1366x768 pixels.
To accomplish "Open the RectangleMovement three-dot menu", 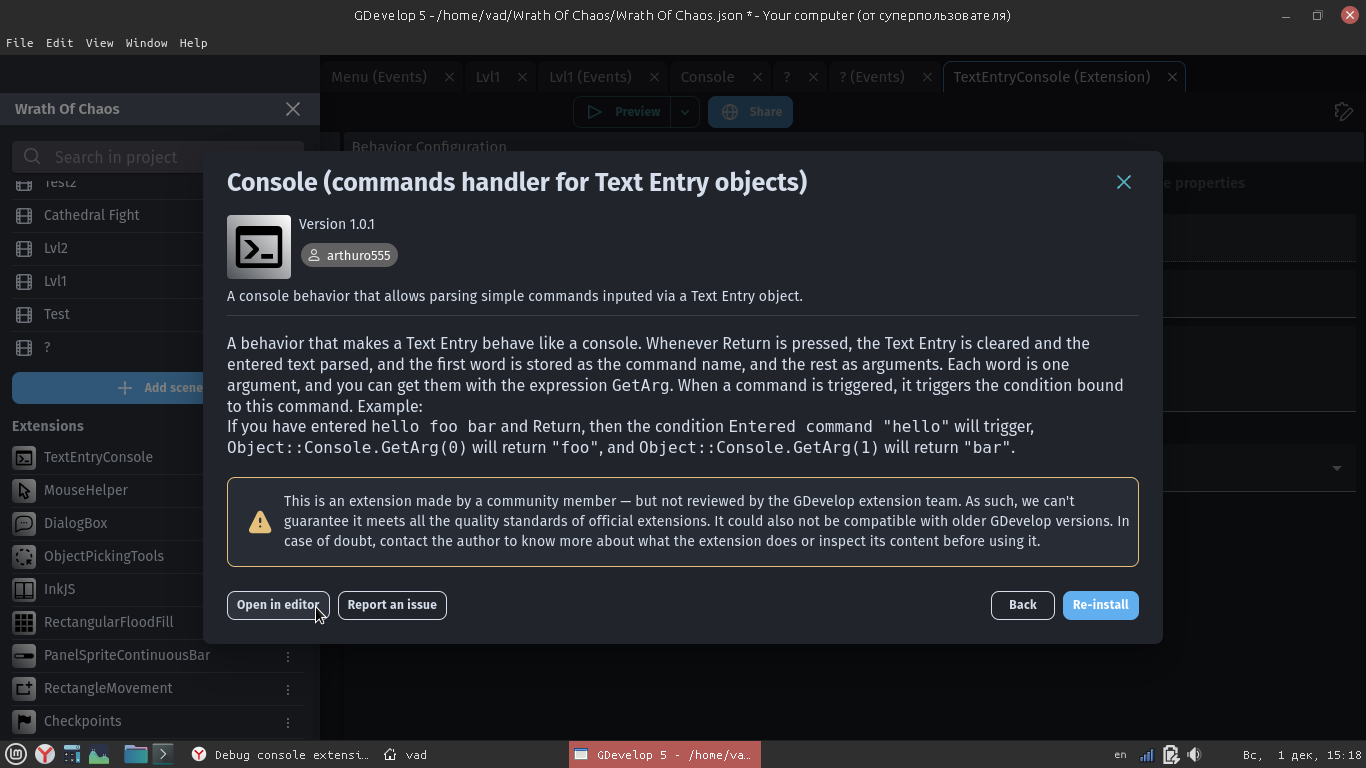I will [x=288, y=689].
